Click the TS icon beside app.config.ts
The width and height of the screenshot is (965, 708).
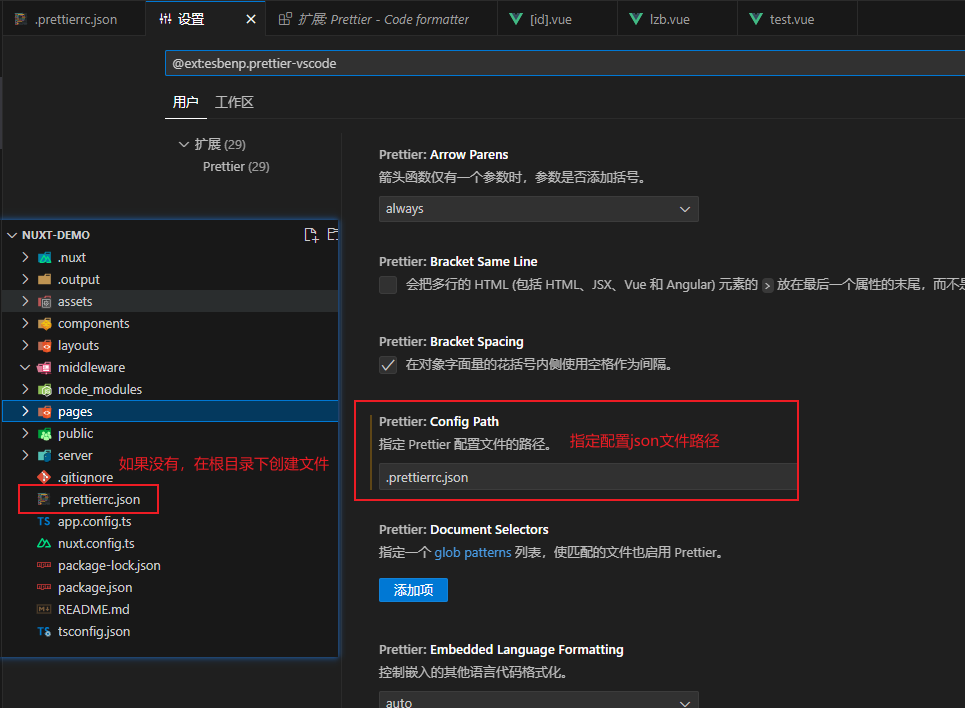tap(44, 521)
